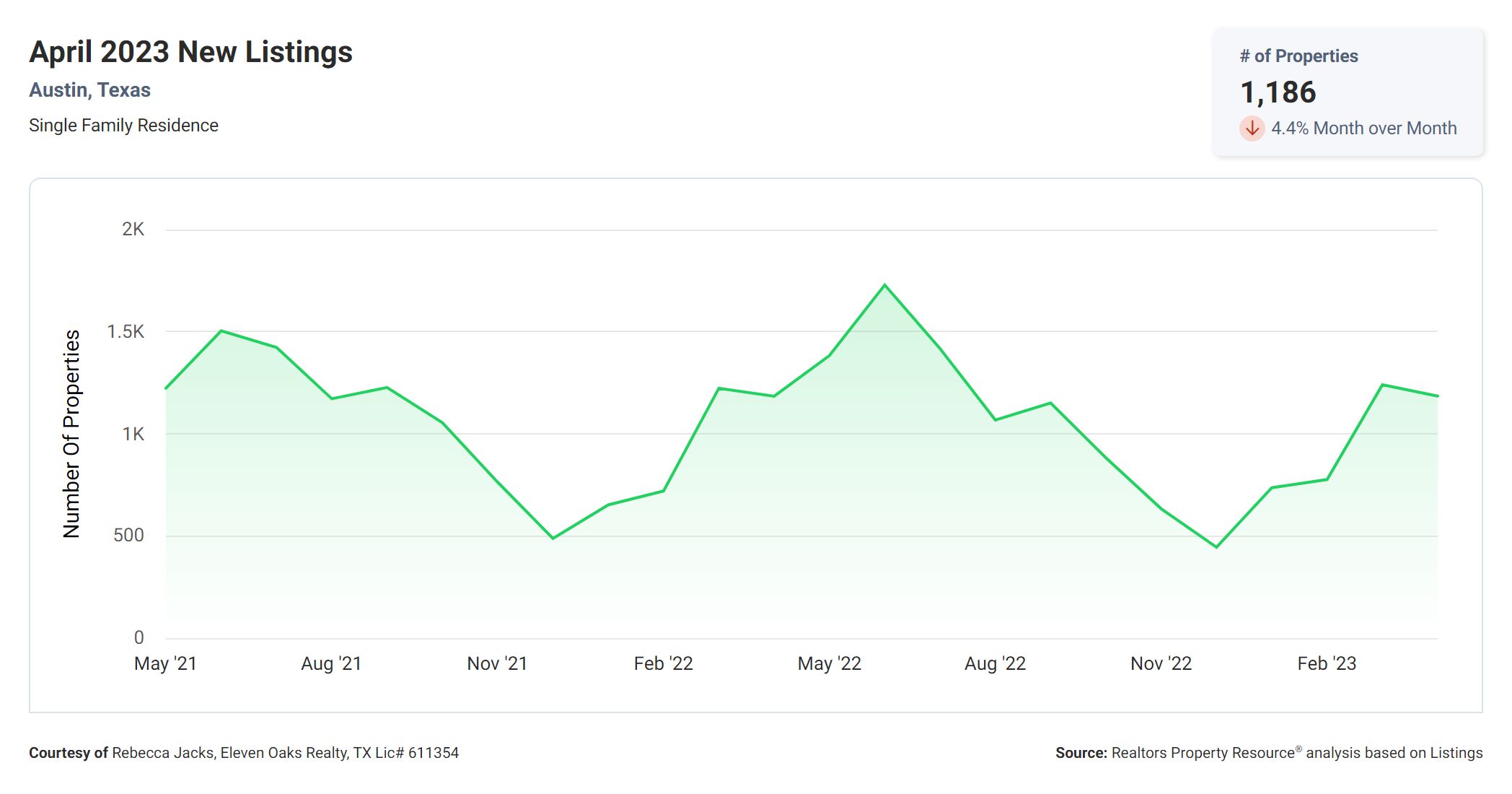Click the 1.5K y-axis label

pyautogui.click(x=126, y=332)
